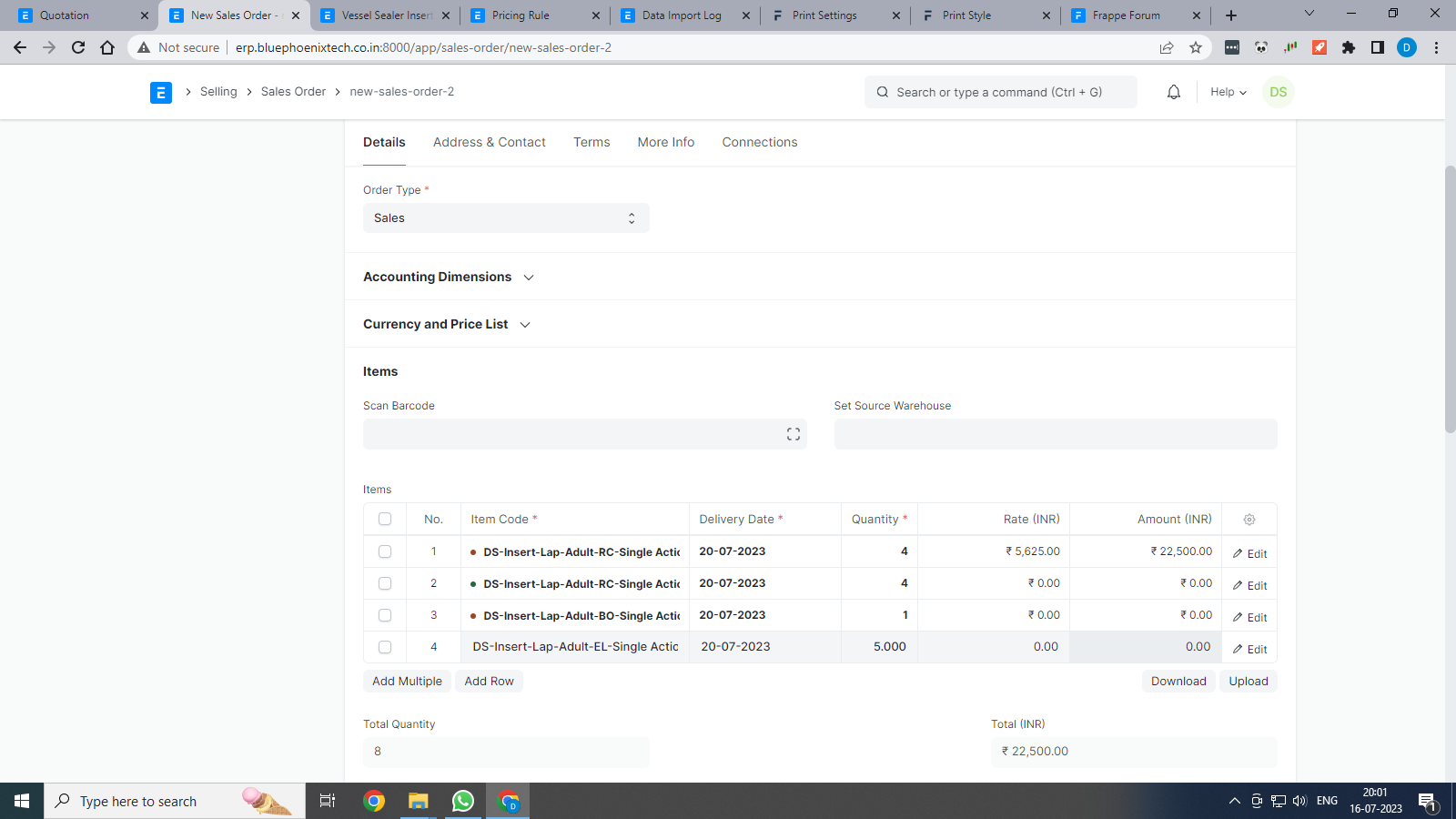Screen dimensions: 1456x819
Task: Go to Sales Order breadcrumb link
Action: (x=293, y=92)
